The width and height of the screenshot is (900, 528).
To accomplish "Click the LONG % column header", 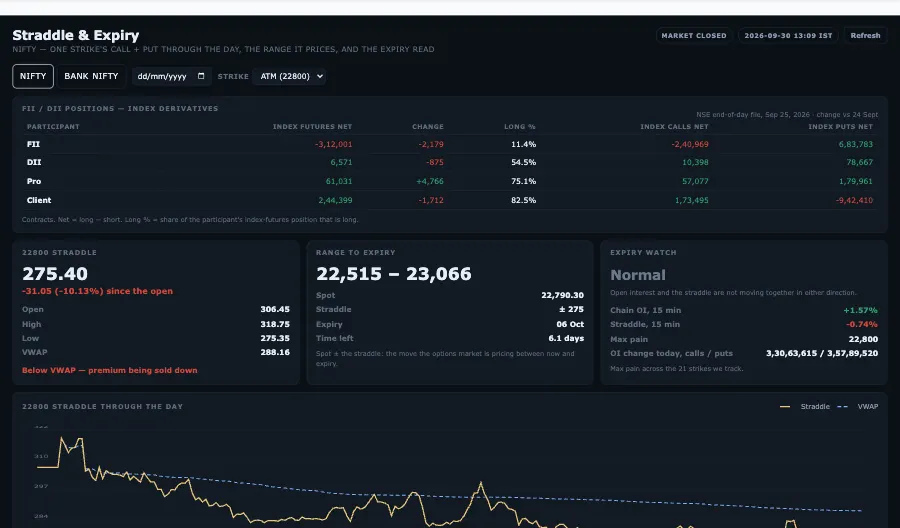I will (x=520, y=127).
